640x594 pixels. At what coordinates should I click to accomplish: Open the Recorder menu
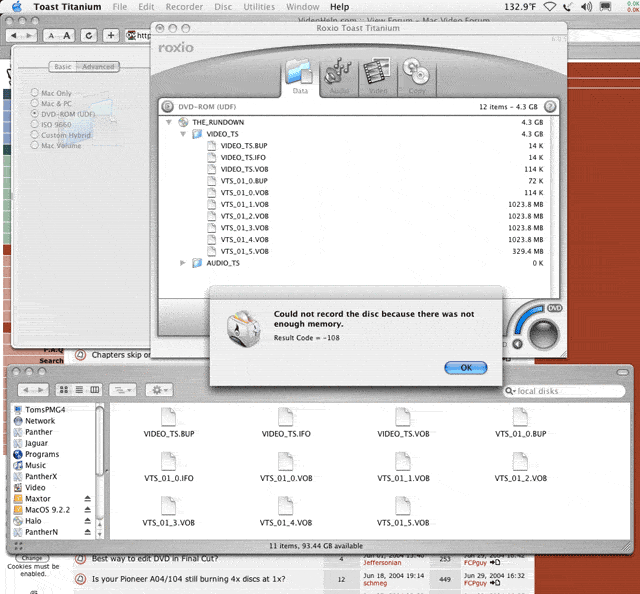tap(184, 7)
